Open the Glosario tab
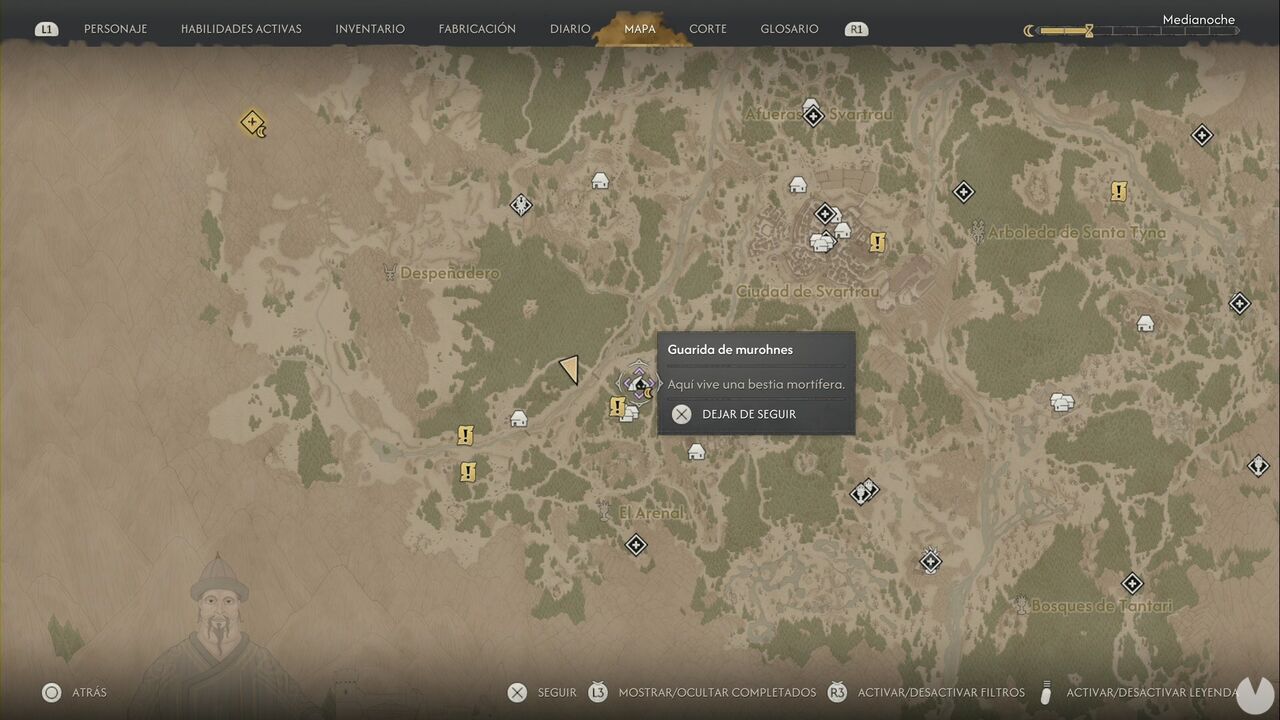 point(789,29)
